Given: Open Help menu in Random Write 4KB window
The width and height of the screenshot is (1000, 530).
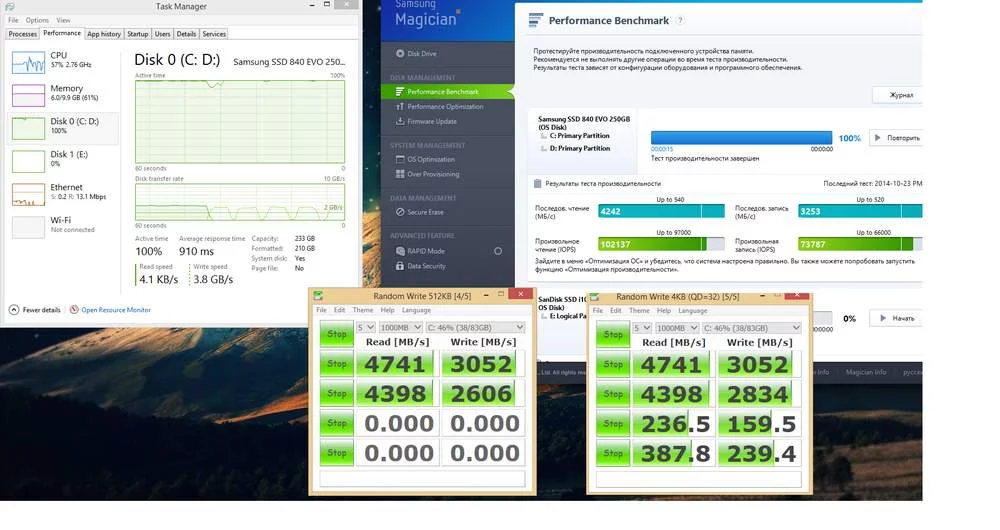Looking at the screenshot, I should [x=664, y=311].
